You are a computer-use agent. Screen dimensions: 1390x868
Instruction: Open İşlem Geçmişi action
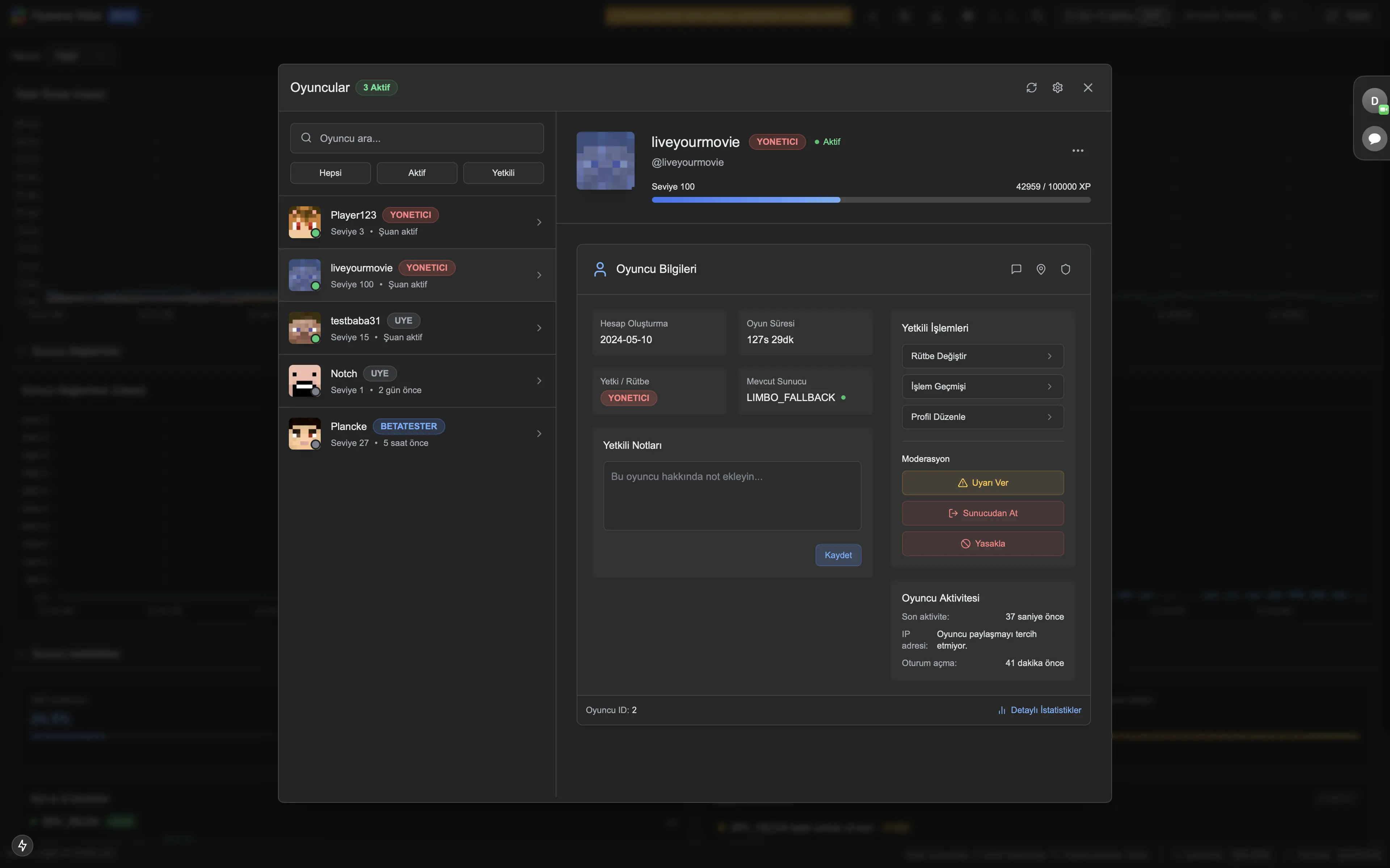982,386
